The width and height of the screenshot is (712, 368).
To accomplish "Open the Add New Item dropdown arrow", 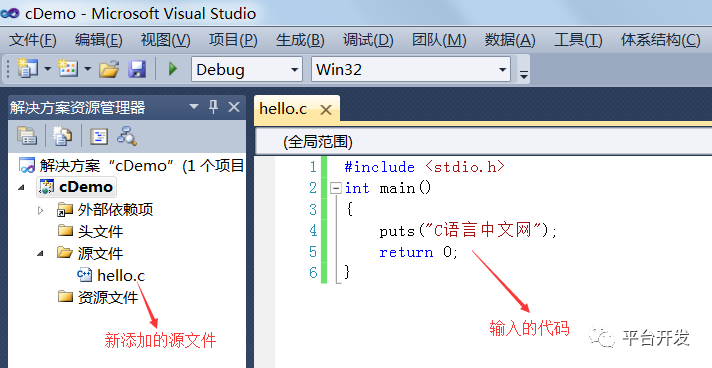I will (x=88, y=69).
